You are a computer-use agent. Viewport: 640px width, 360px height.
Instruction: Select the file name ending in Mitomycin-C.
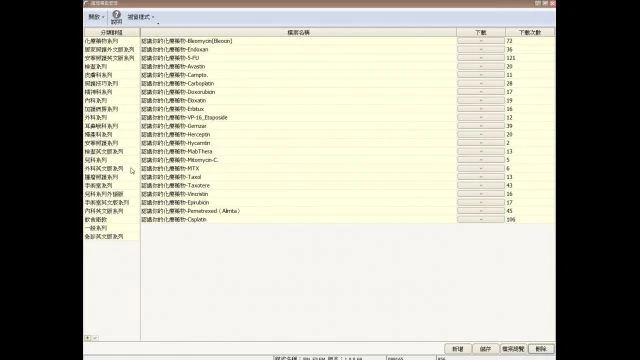pyautogui.click(x=180, y=160)
